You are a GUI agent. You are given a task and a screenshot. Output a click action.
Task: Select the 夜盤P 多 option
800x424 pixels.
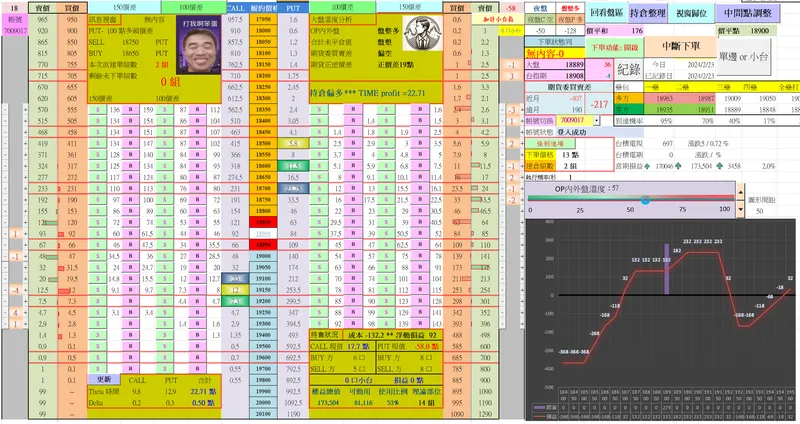click(570, 19)
